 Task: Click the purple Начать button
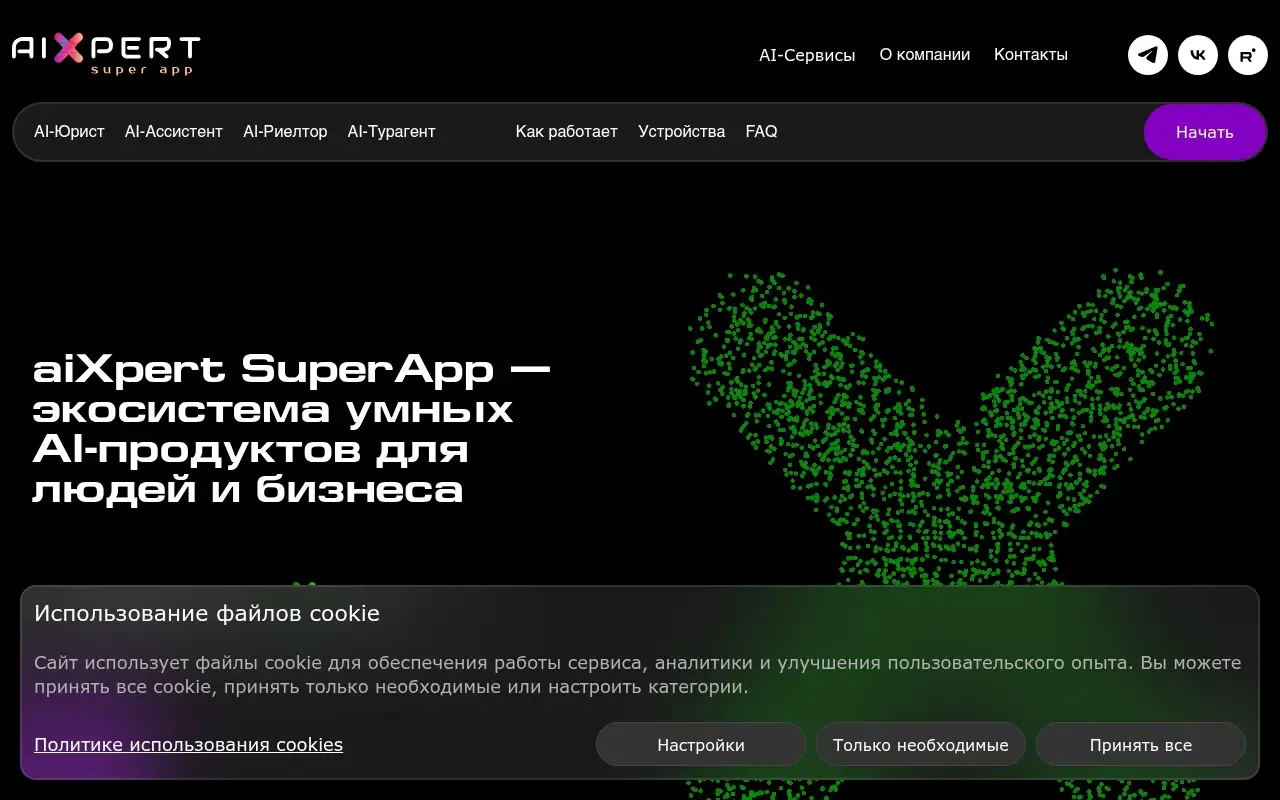coord(1205,132)
